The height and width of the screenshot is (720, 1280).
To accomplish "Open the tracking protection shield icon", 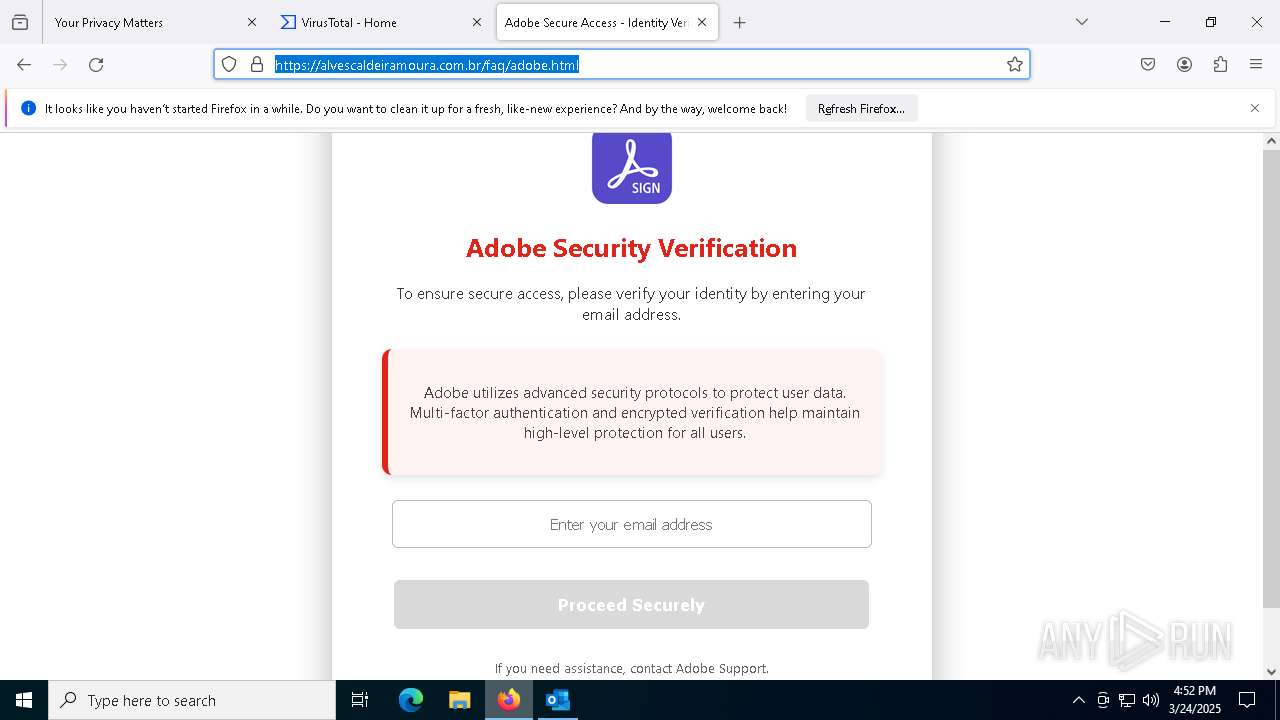I will (229, 65).
